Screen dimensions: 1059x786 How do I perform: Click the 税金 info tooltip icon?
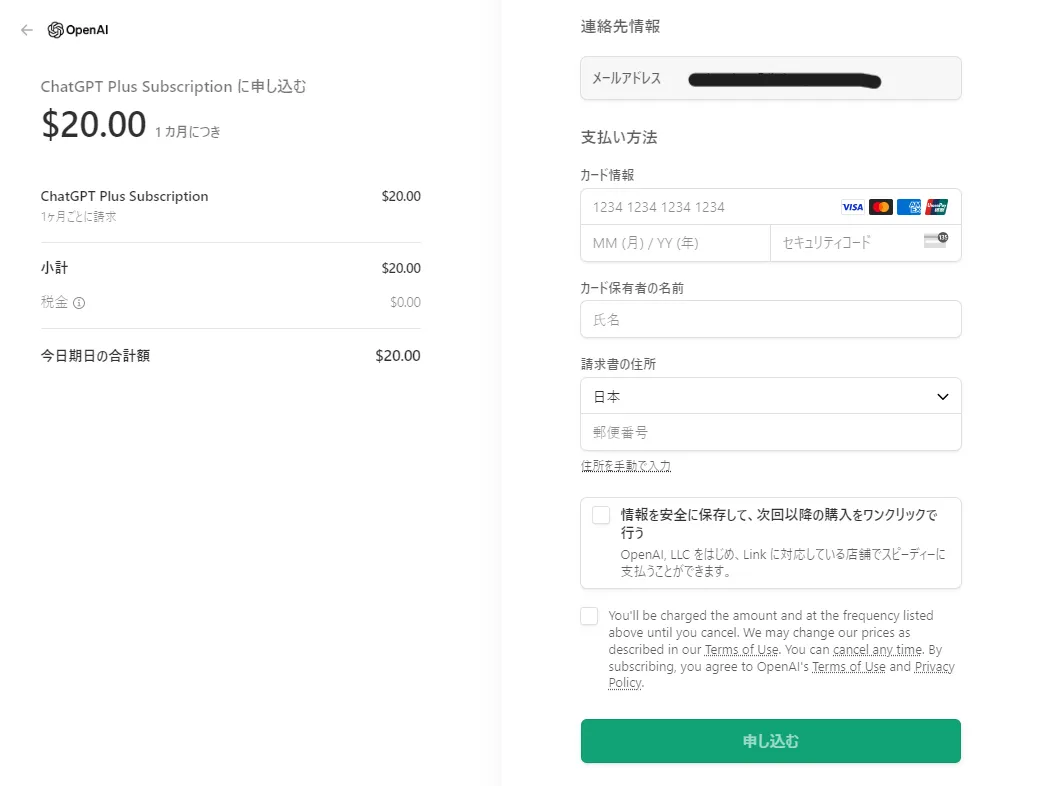(79, 302)
